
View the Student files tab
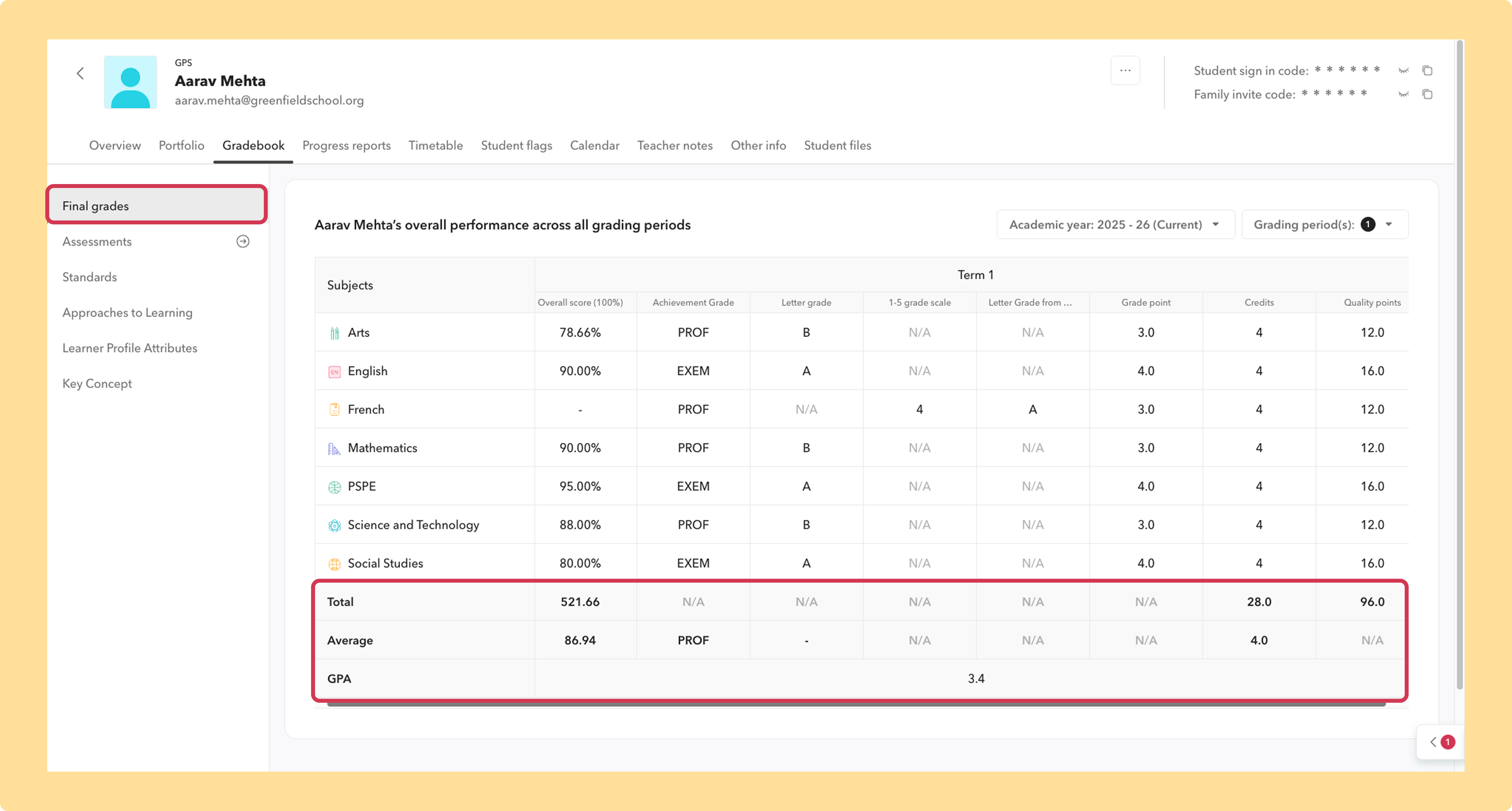[838, 145]
